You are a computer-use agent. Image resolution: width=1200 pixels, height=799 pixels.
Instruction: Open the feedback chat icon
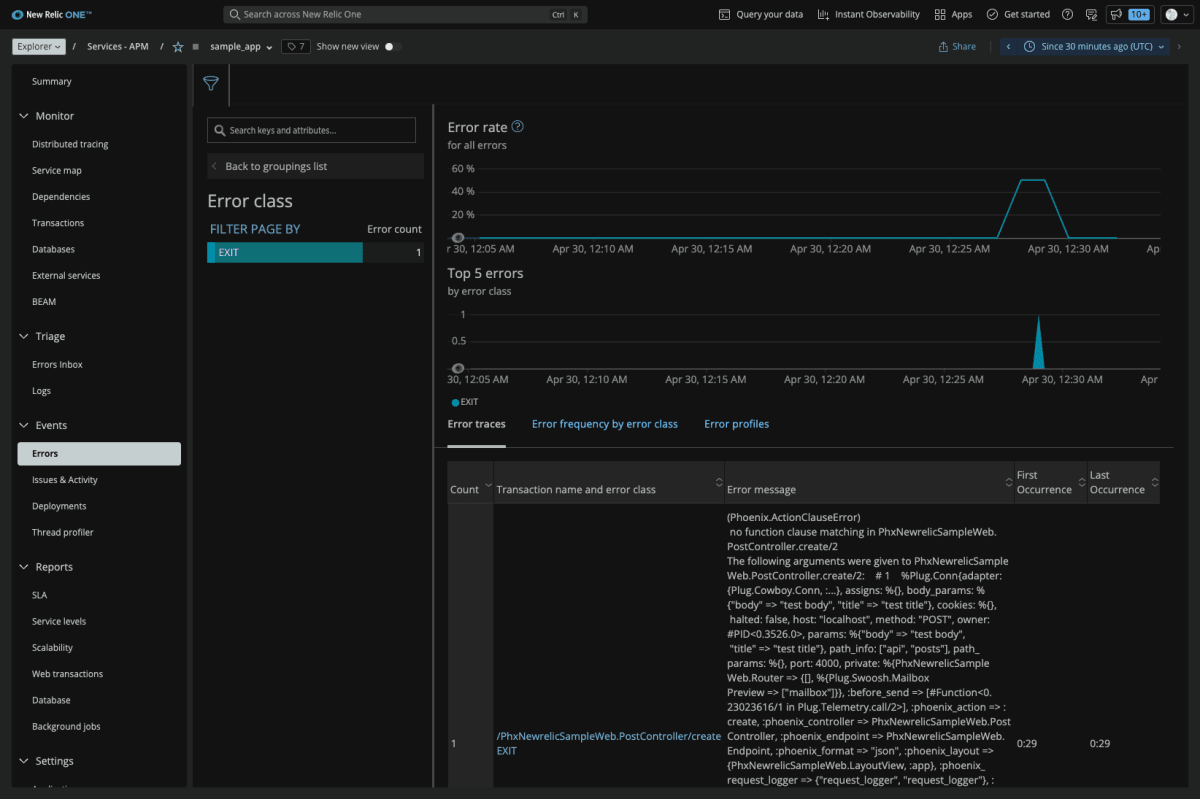point(1091,15)
